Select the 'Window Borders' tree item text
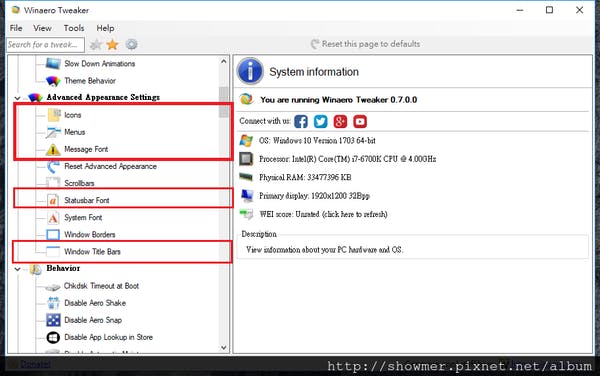Viewport: 600px width, 376px height. 90,234
